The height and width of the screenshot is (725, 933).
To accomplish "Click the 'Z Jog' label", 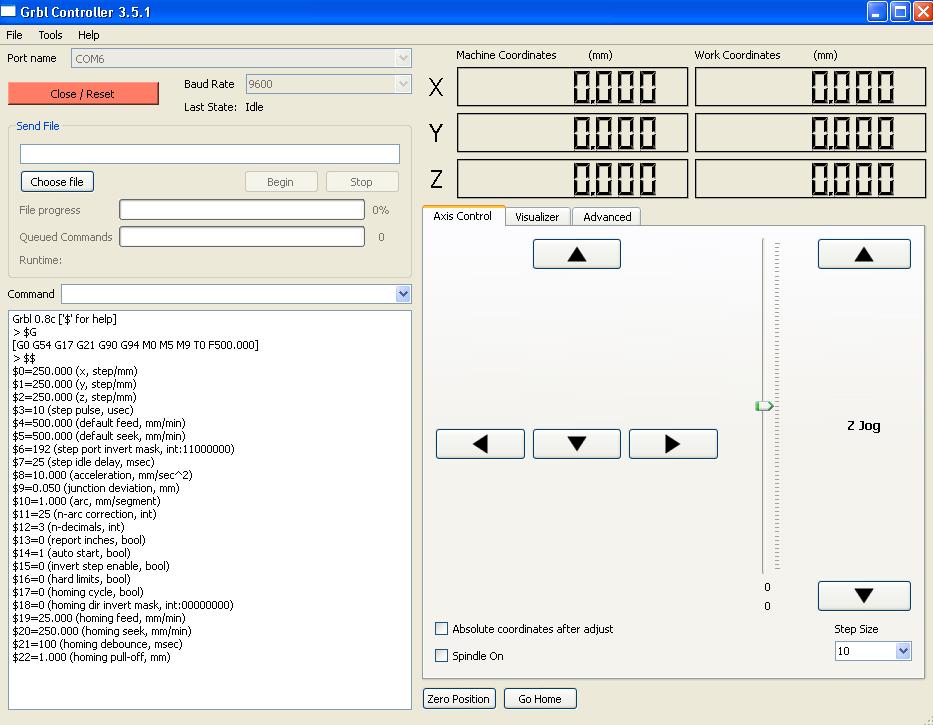I will coord(863,426).
